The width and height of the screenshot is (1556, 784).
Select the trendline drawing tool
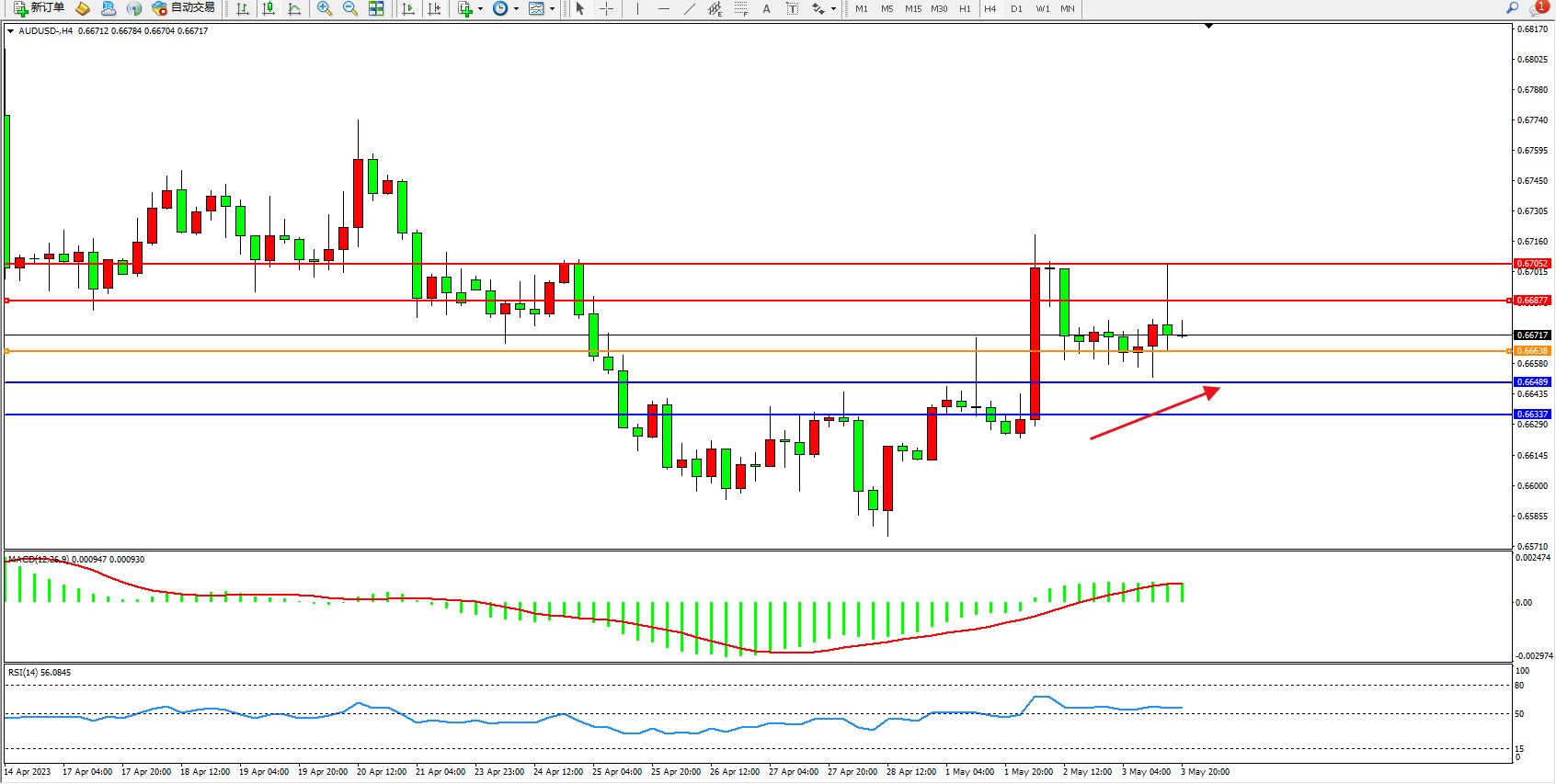690,8
